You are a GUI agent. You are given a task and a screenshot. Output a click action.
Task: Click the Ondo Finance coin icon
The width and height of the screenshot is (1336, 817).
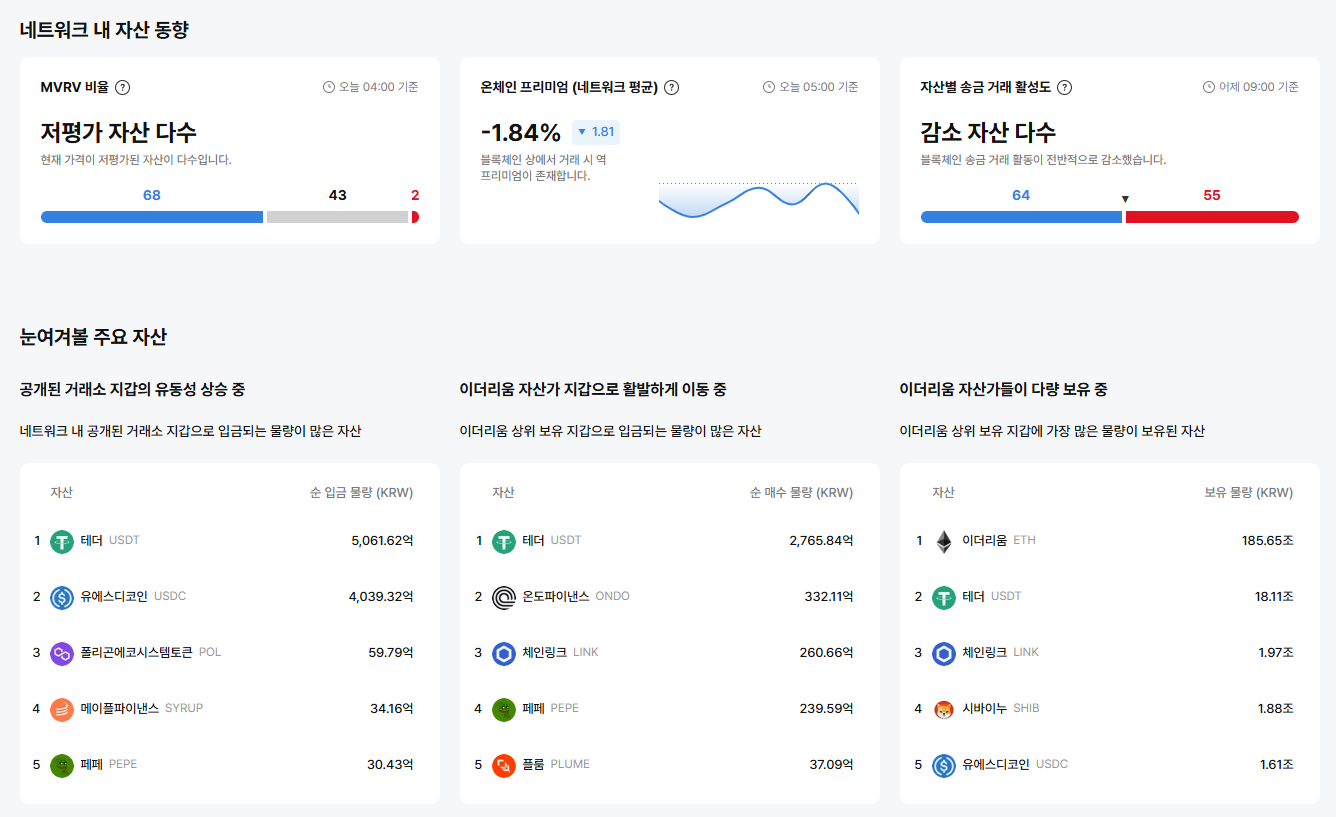(504, 596)
